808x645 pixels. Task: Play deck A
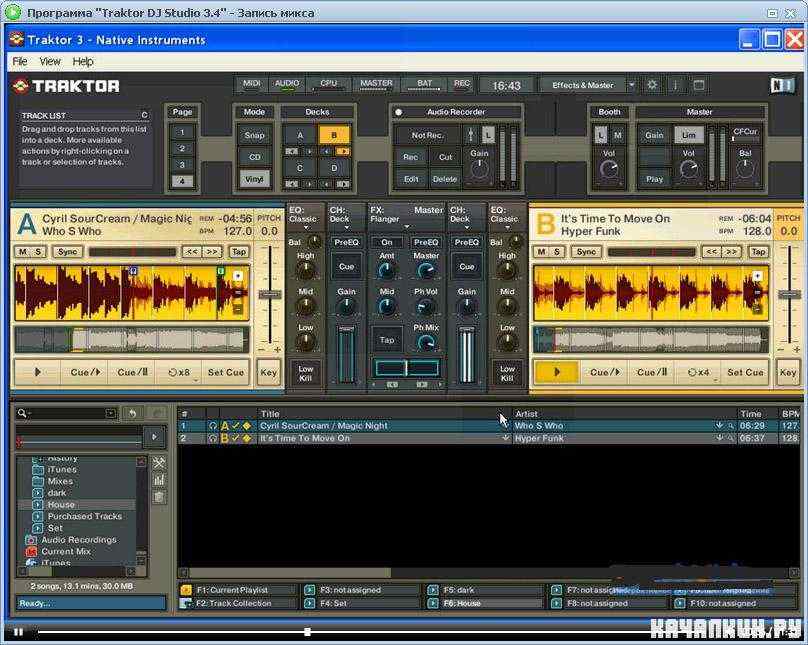point(38,372)
